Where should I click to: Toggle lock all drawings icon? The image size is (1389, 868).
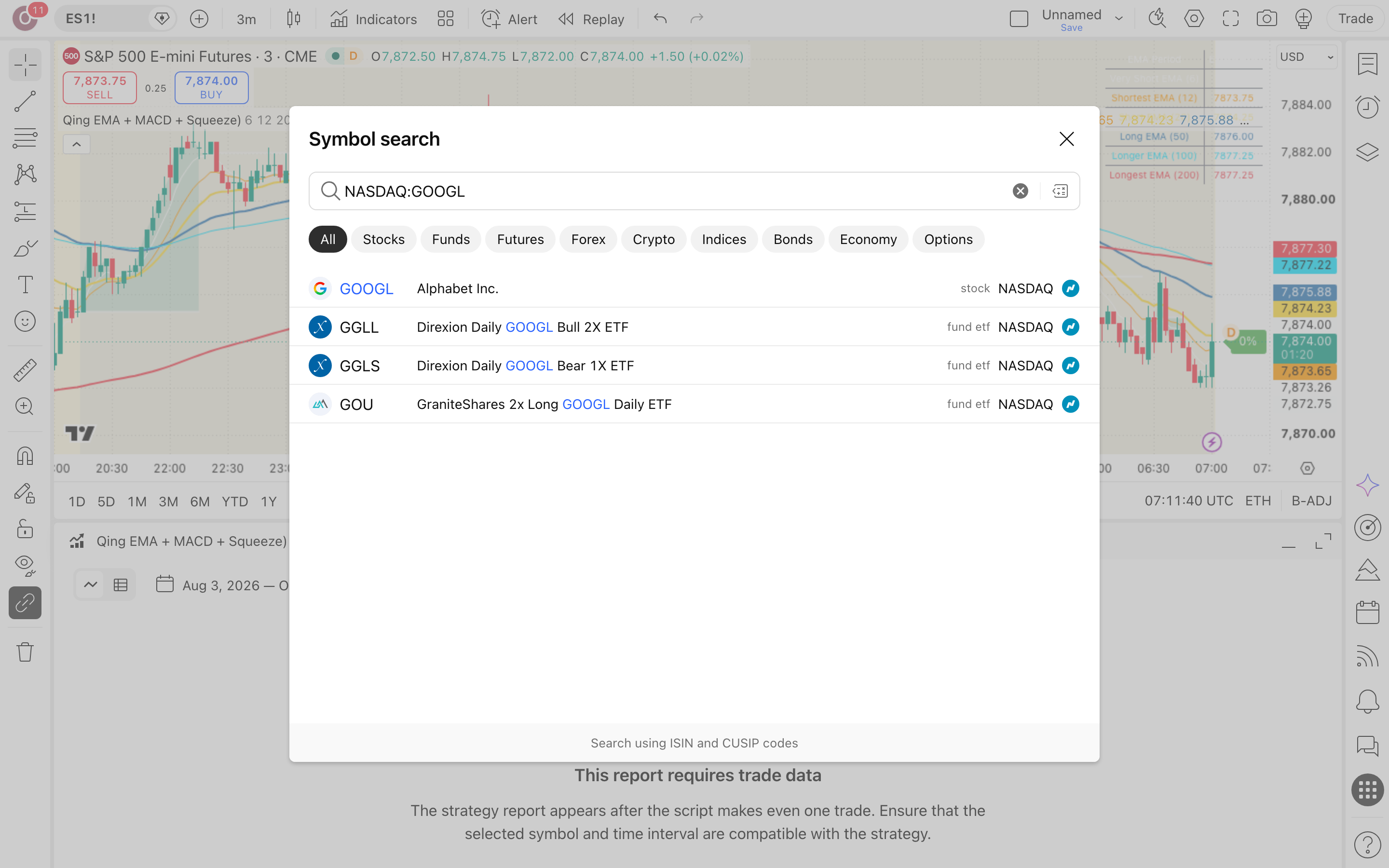(x=25, y=529)
